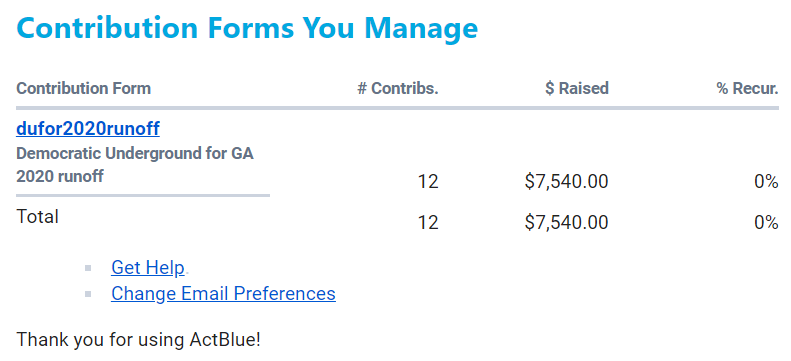Click the square bullet beside Get Help
Image resolution: width=791 pixels, height=361 pixels.
click(x=88, y=268)
